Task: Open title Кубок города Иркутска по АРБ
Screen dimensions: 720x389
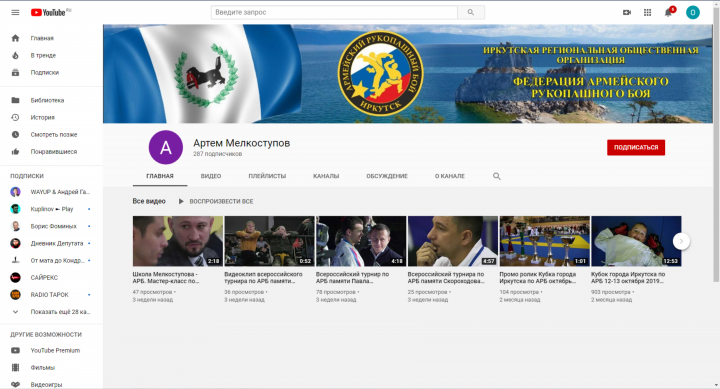Action: [x=628, y=277]
